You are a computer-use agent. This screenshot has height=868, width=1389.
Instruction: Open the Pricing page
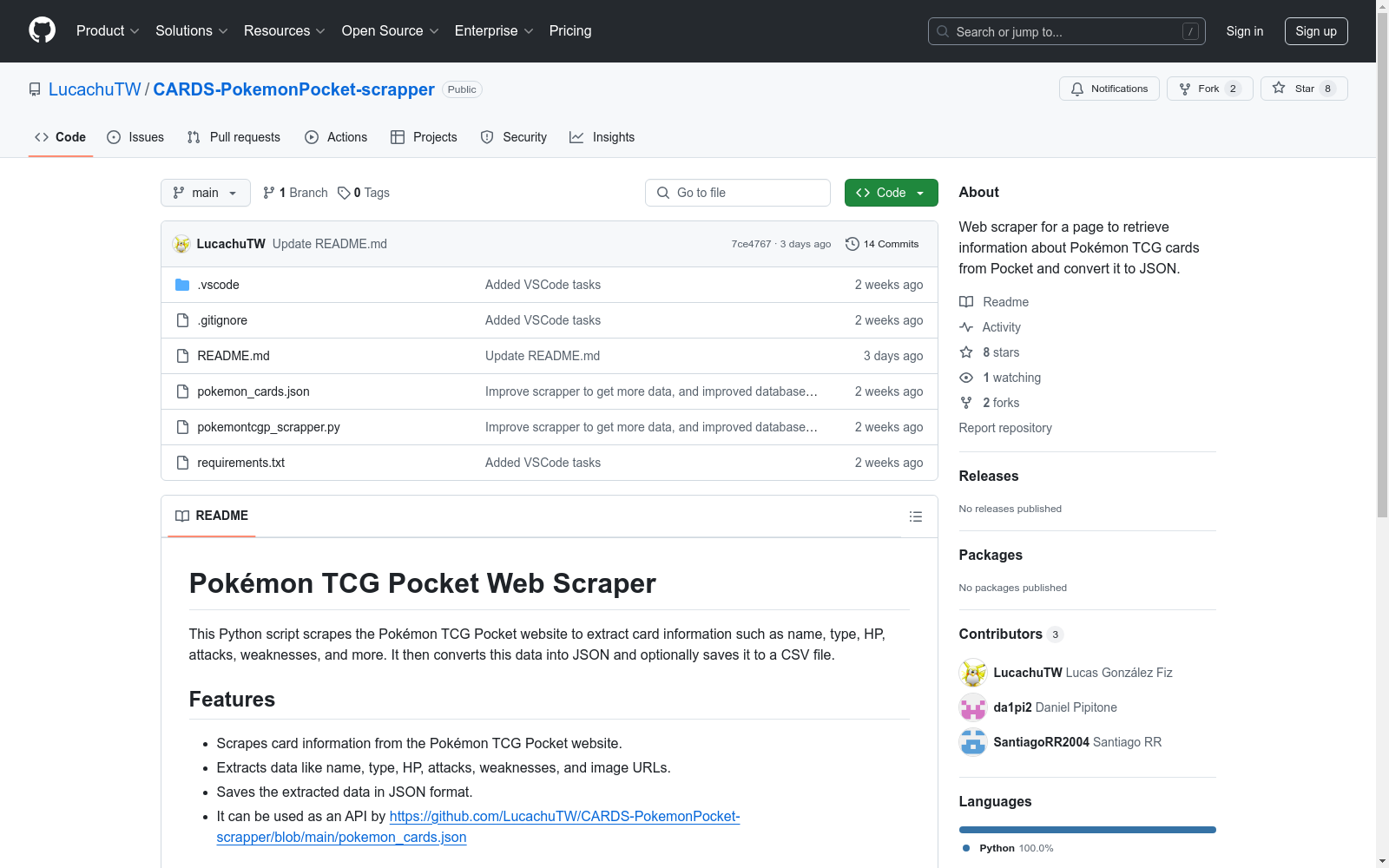(570, 30)
